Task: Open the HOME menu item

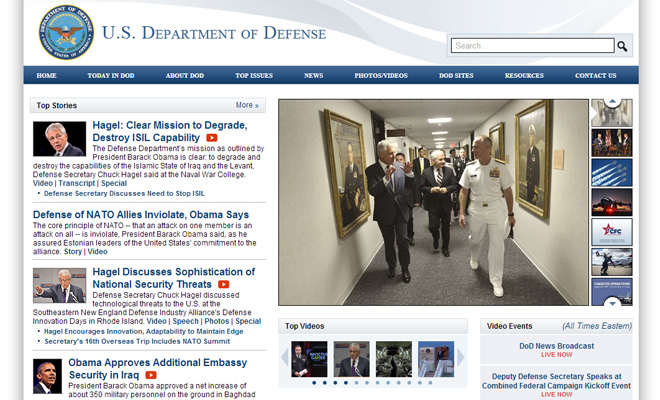Action: 46,75
